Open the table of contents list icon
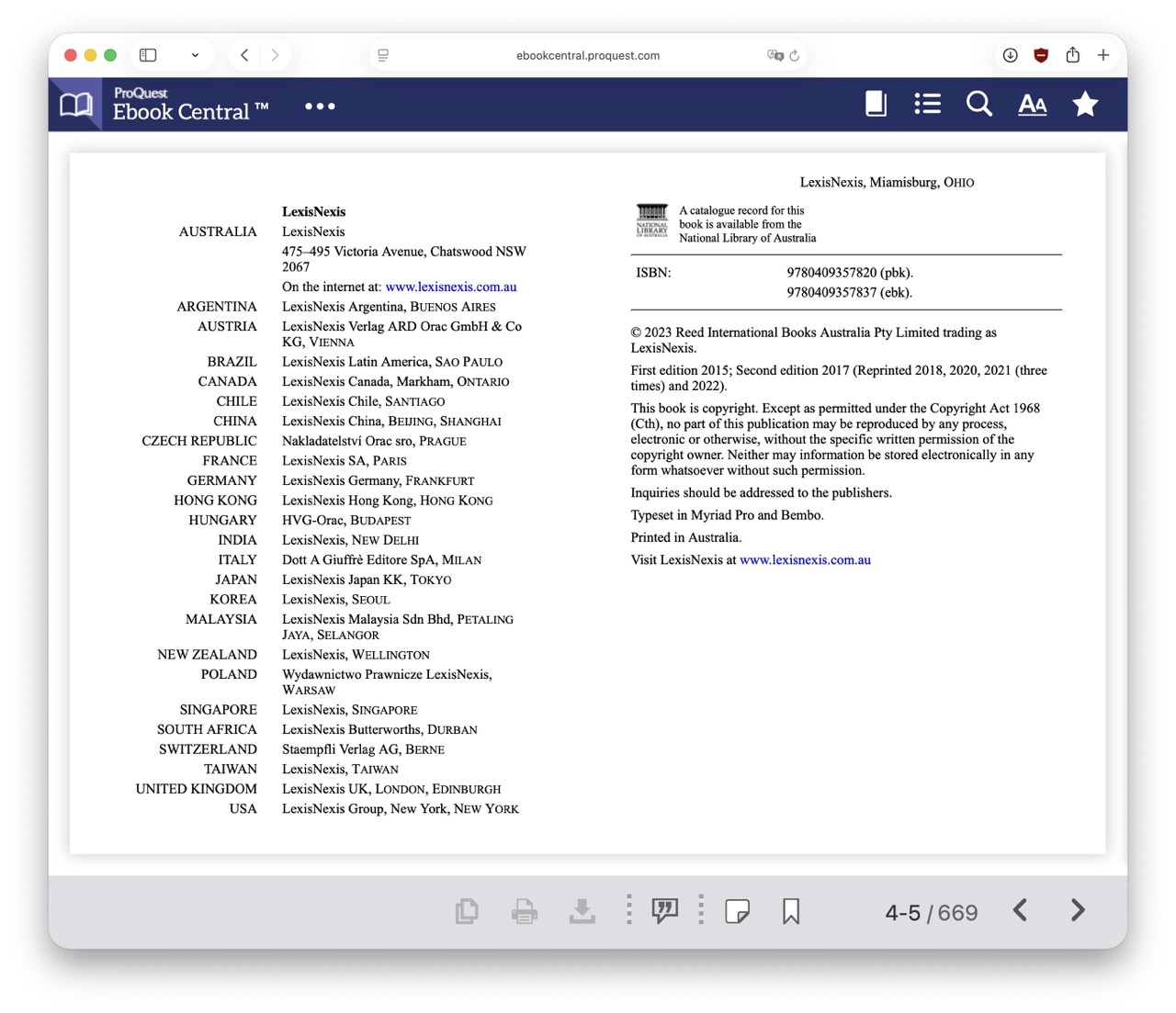 tap(927, 105)
